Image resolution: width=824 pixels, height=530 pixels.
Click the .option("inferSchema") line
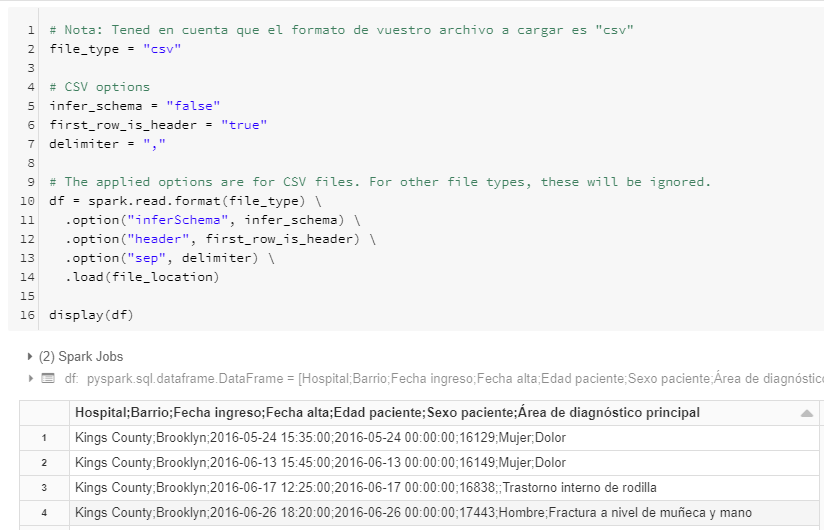(212, 220)
